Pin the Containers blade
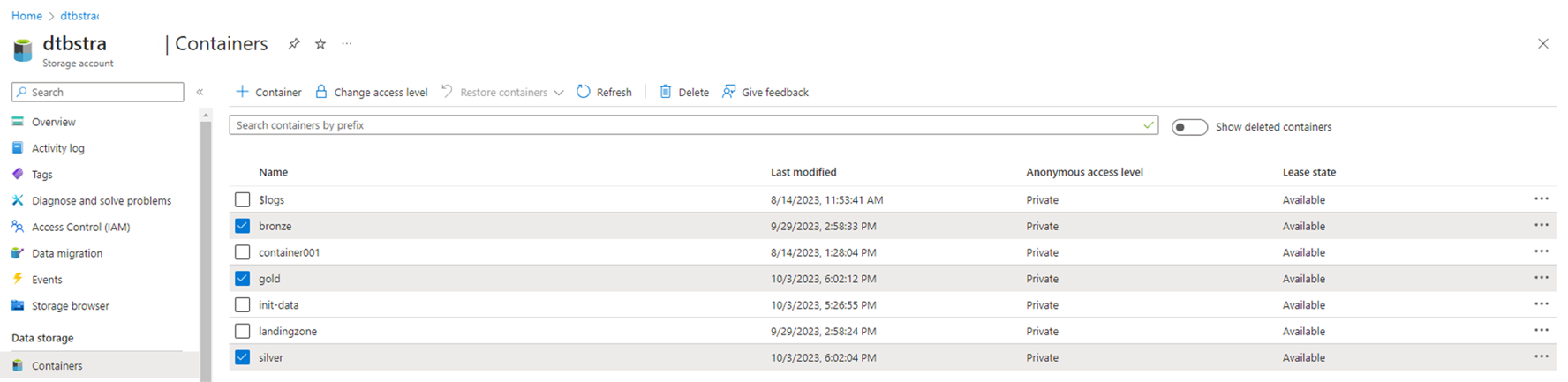Viewport: 1568px width, 382px height. coord(294,44)
